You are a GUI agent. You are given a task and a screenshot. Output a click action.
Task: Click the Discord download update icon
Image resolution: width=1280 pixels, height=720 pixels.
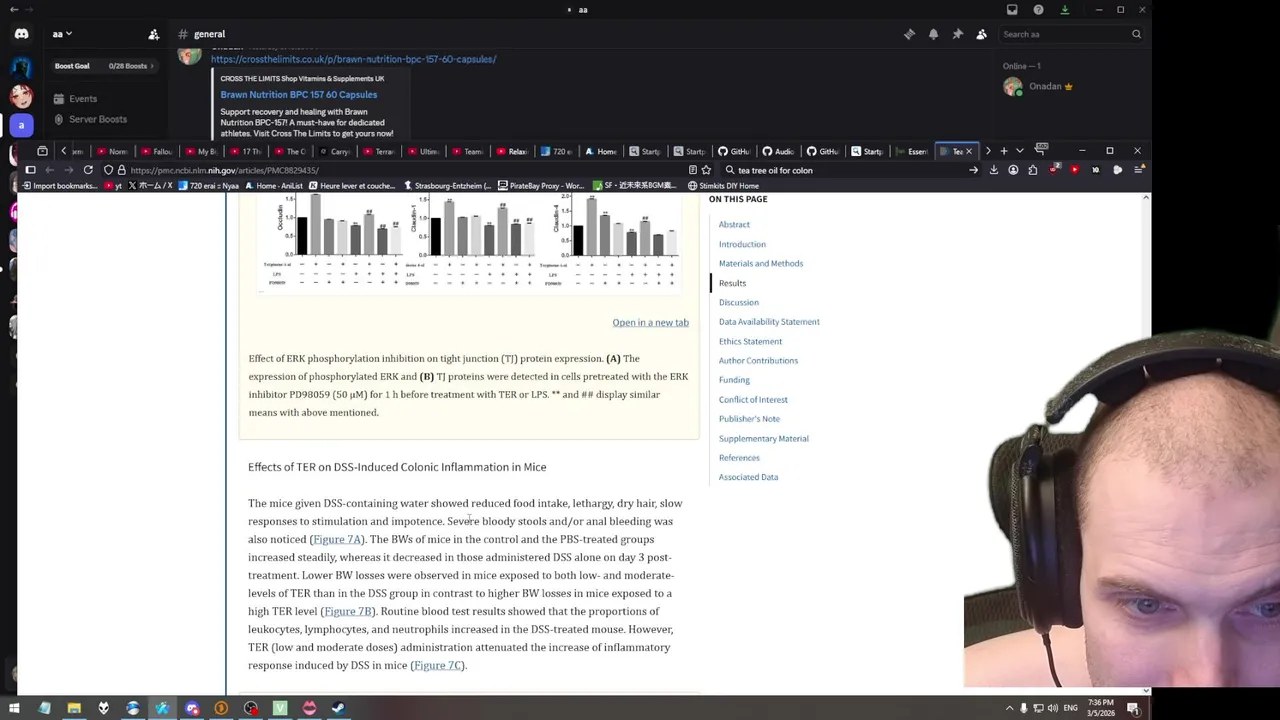(1064, 10)
